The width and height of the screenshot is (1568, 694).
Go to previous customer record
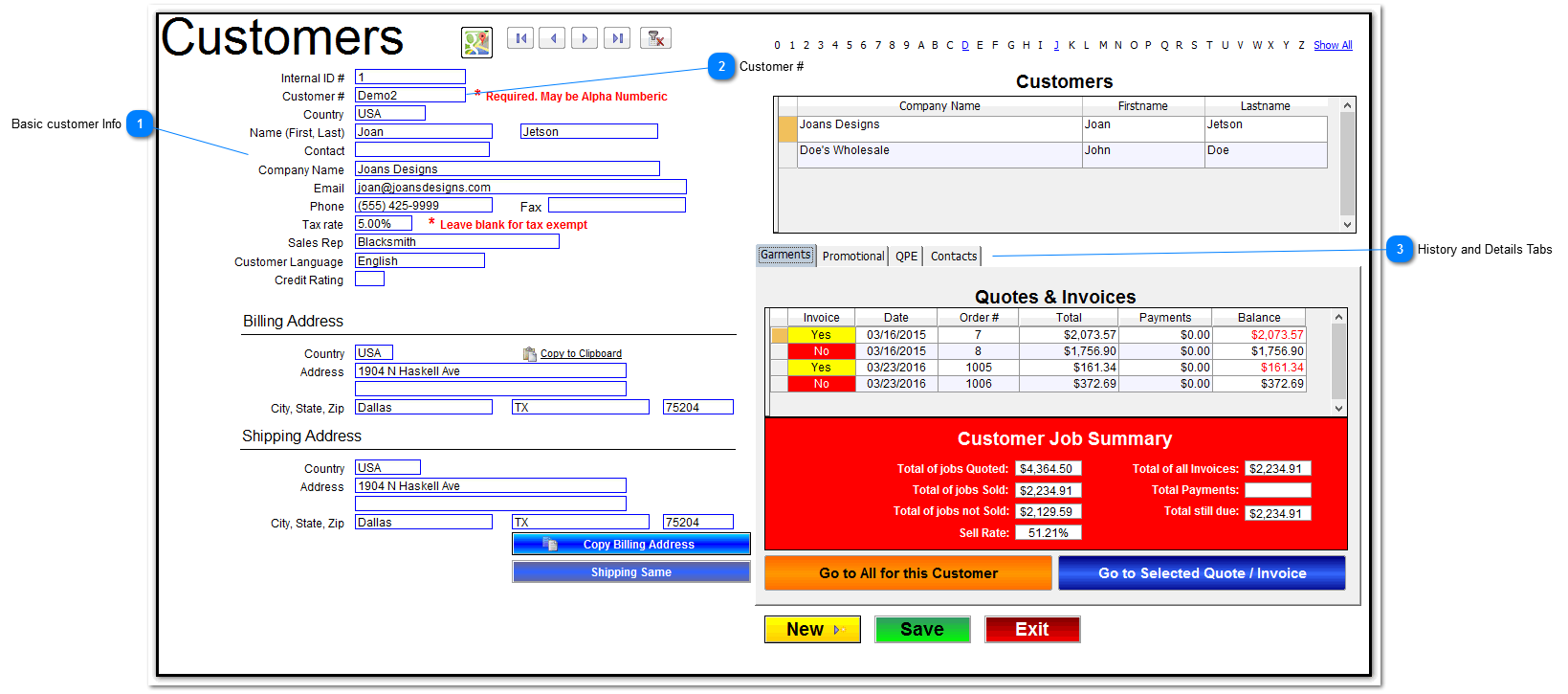pos(552,38)
